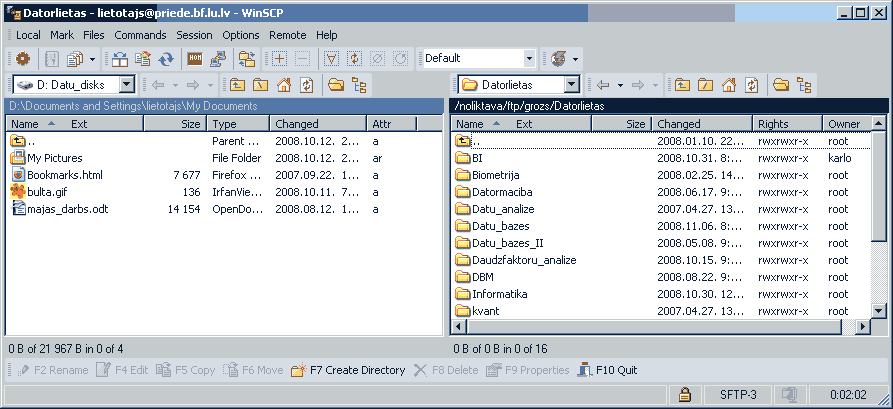The height and width of the screenshot is (409, 893).
Task: Click the session lightning globe icon
Action: (x=559, y=58)
